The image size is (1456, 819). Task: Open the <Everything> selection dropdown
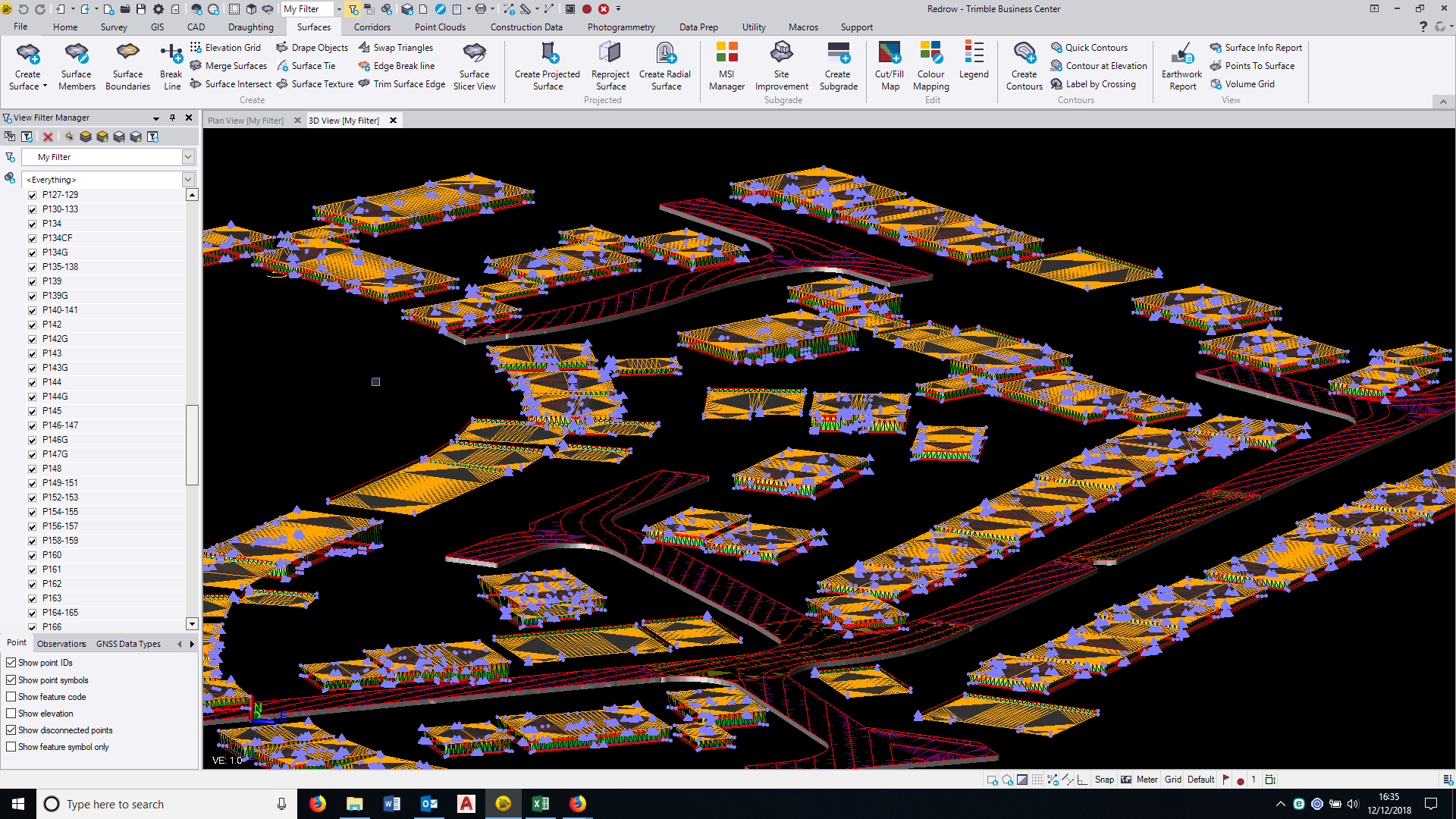coord(188,180)
